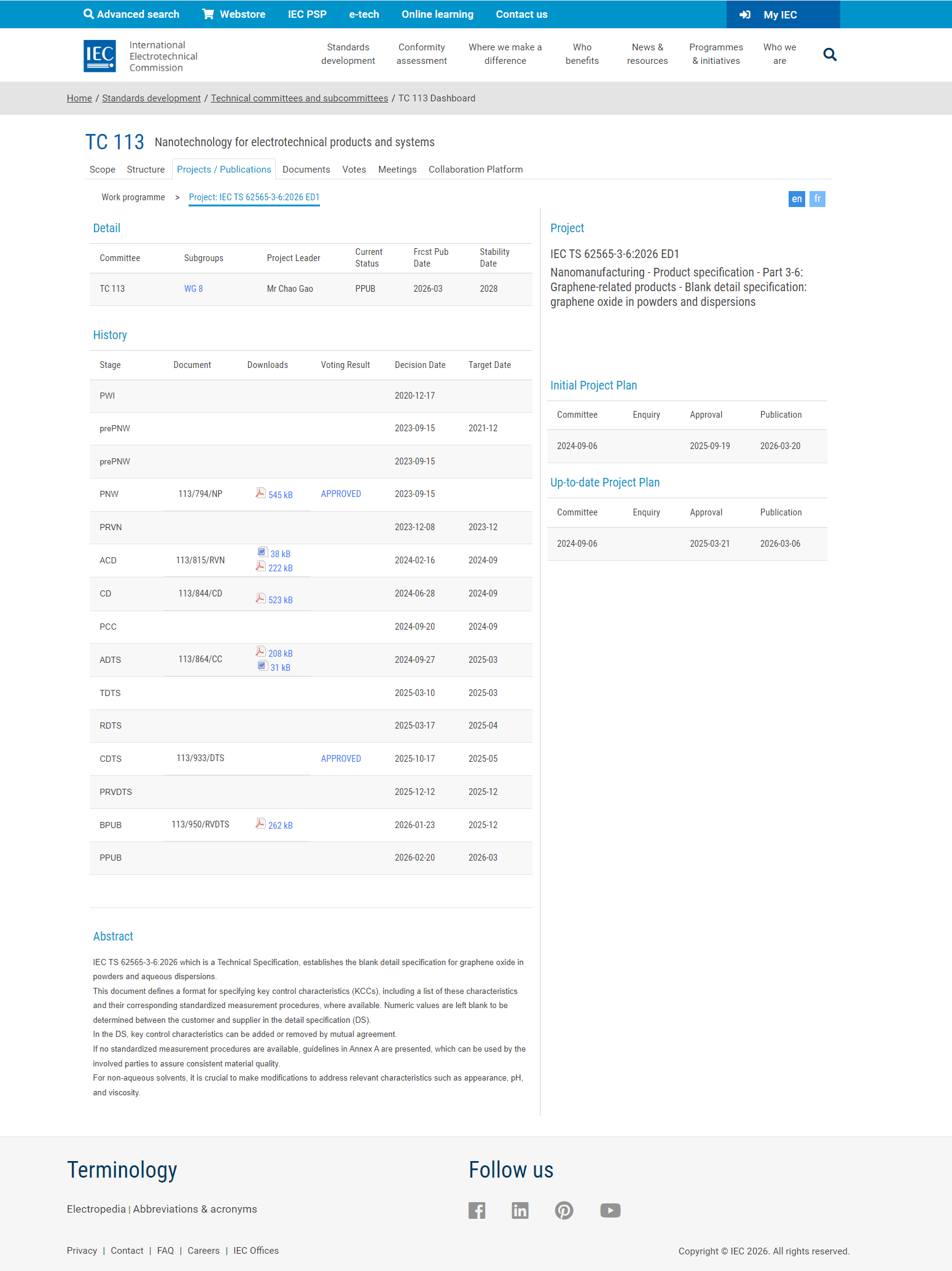
Task: Open the Pinterest social icon
Action: click(564, 1210)
